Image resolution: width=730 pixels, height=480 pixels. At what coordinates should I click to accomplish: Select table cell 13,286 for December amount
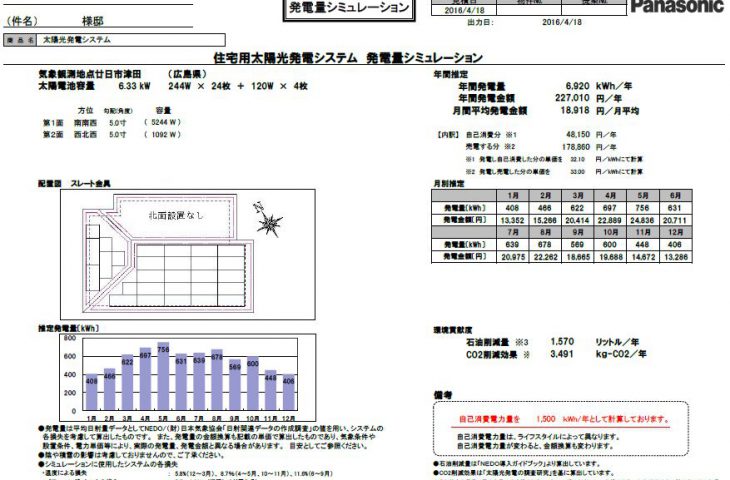point(676,257)
